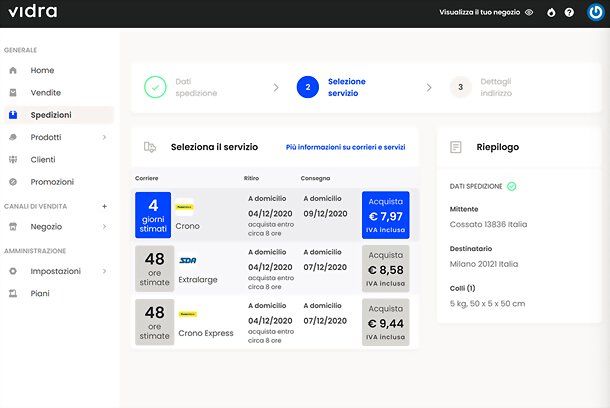This screenshot has width=610, height=408.
Task: Click the flame icon in top bar
Action: click(549, 13)
